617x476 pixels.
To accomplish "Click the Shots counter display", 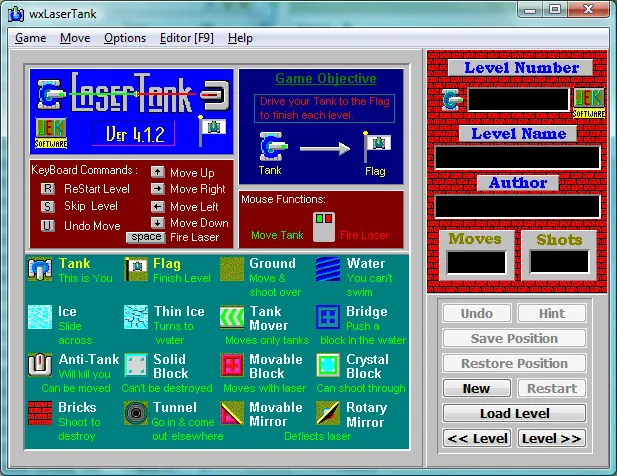I will click(559, 262).
